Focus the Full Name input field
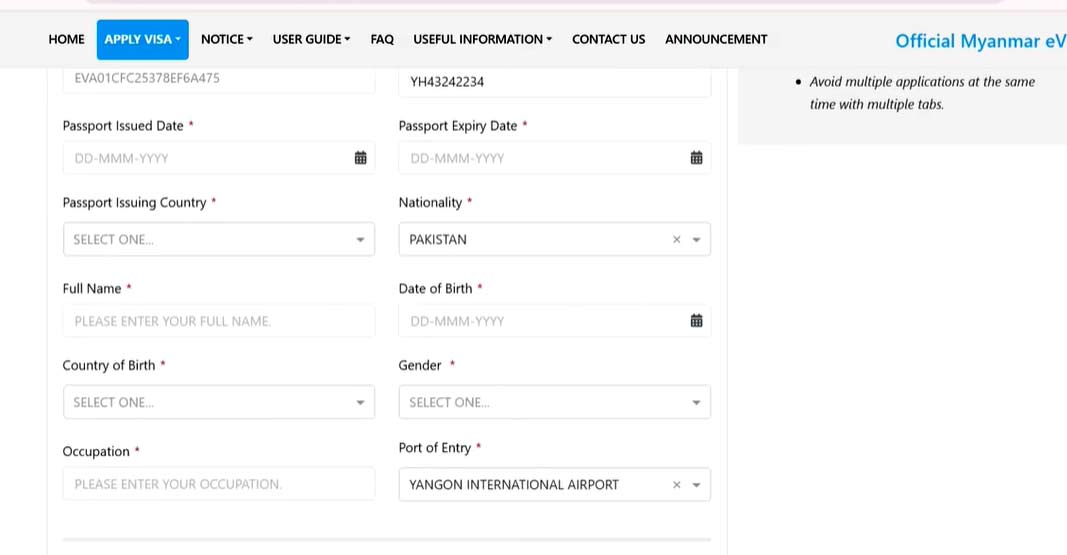This screenshot has width=1067, height=555. 218,320
